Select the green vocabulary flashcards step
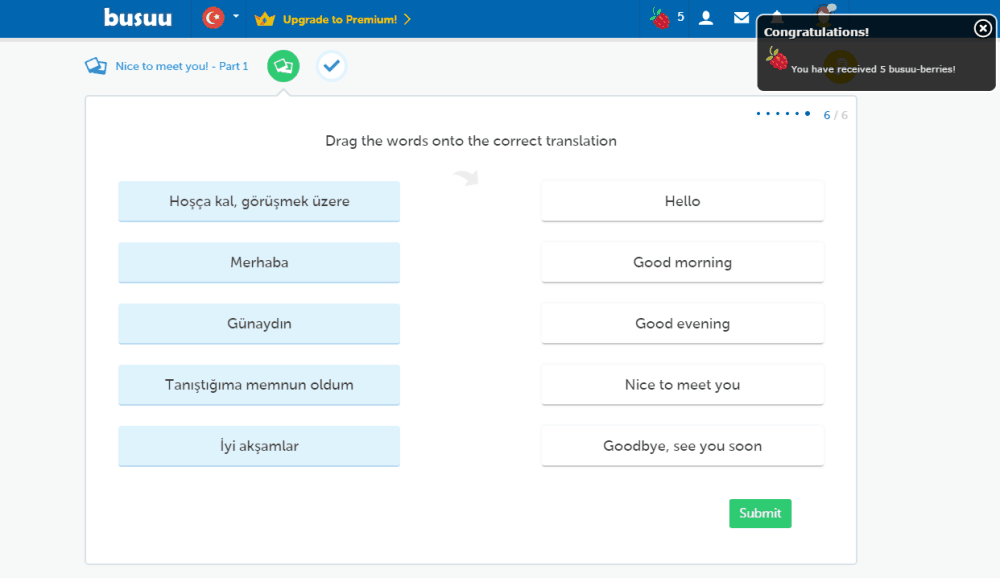 coord(283,66)
